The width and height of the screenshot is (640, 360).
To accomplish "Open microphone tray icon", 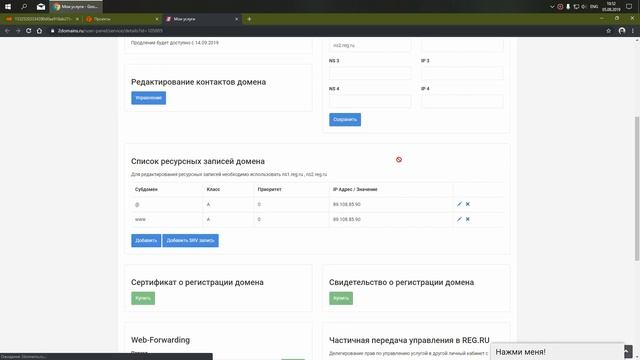I will [x=568, y=7].
